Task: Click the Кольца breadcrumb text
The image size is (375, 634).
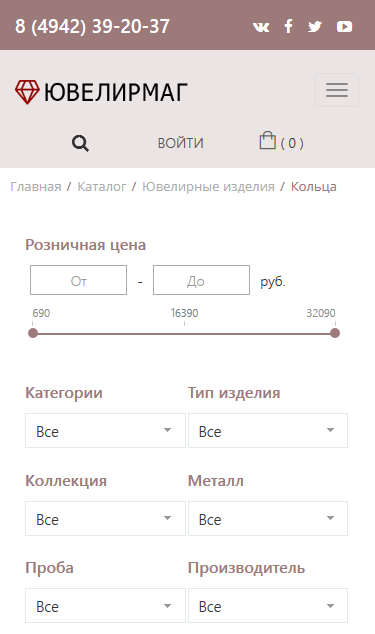Action: [314, 186]
